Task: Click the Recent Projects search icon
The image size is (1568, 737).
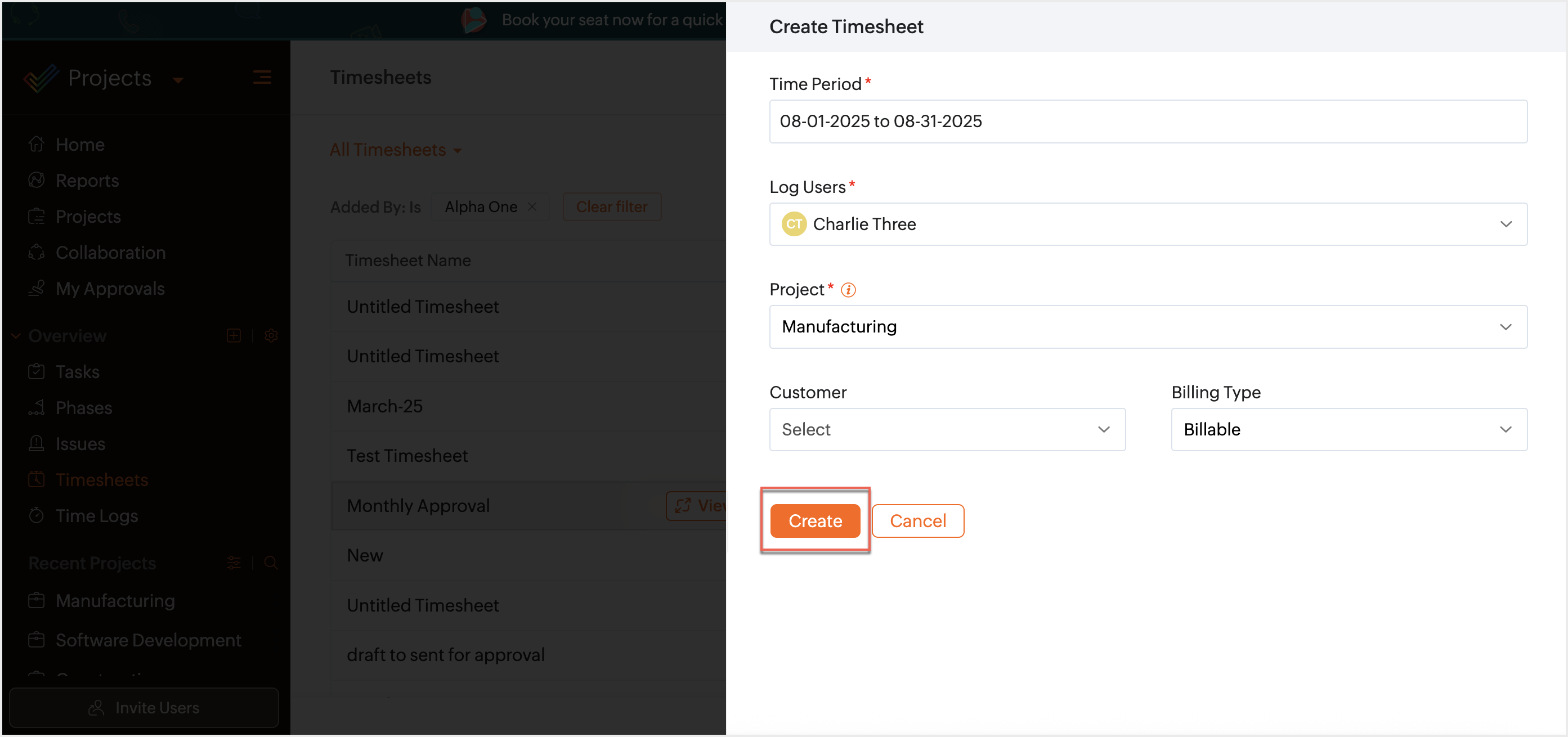Action: coord(271,563)
